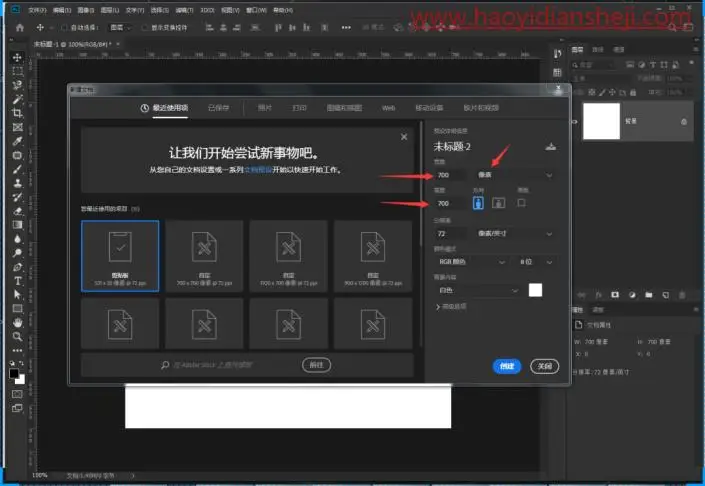Open auto-select target dropdown in options bar

pos(120,27)
